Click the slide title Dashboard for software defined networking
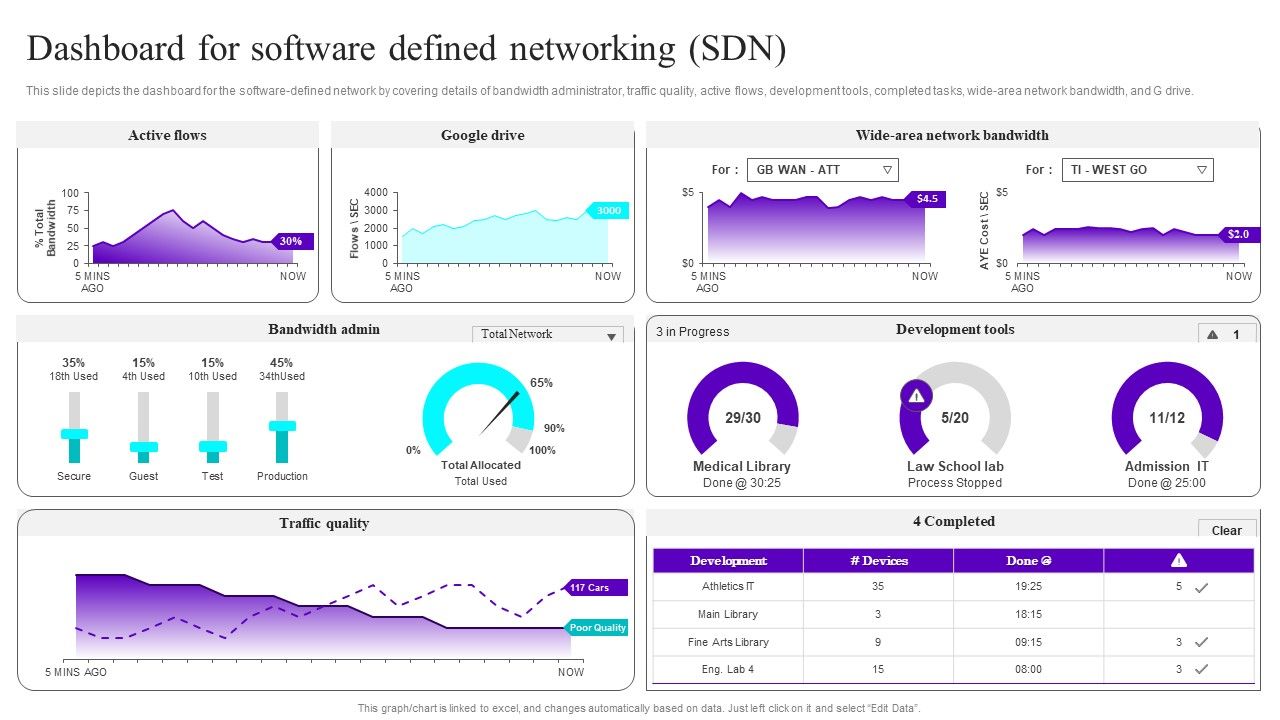 click(406, 48)
